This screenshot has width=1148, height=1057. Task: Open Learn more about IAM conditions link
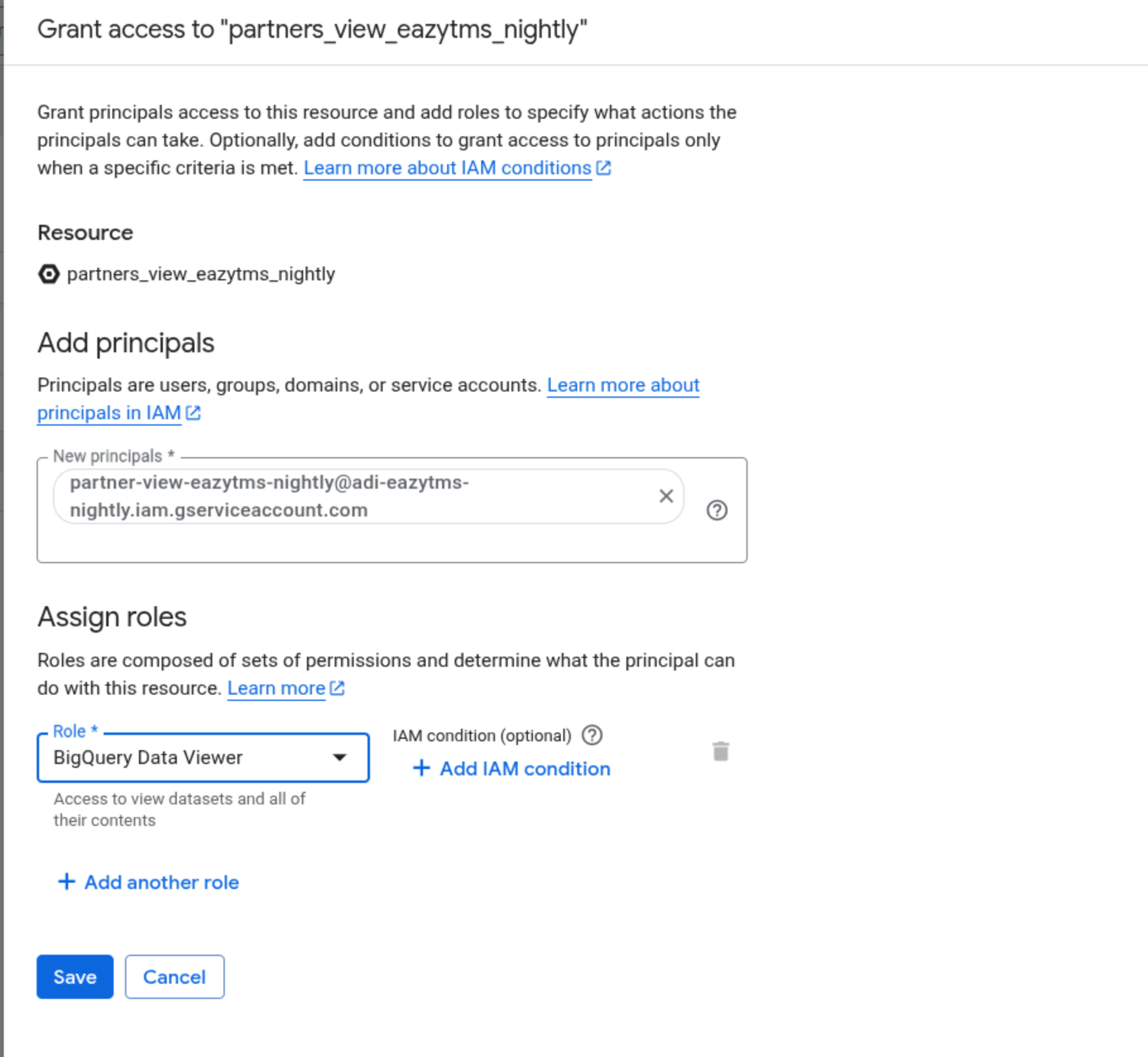click(x=448, y=168)
